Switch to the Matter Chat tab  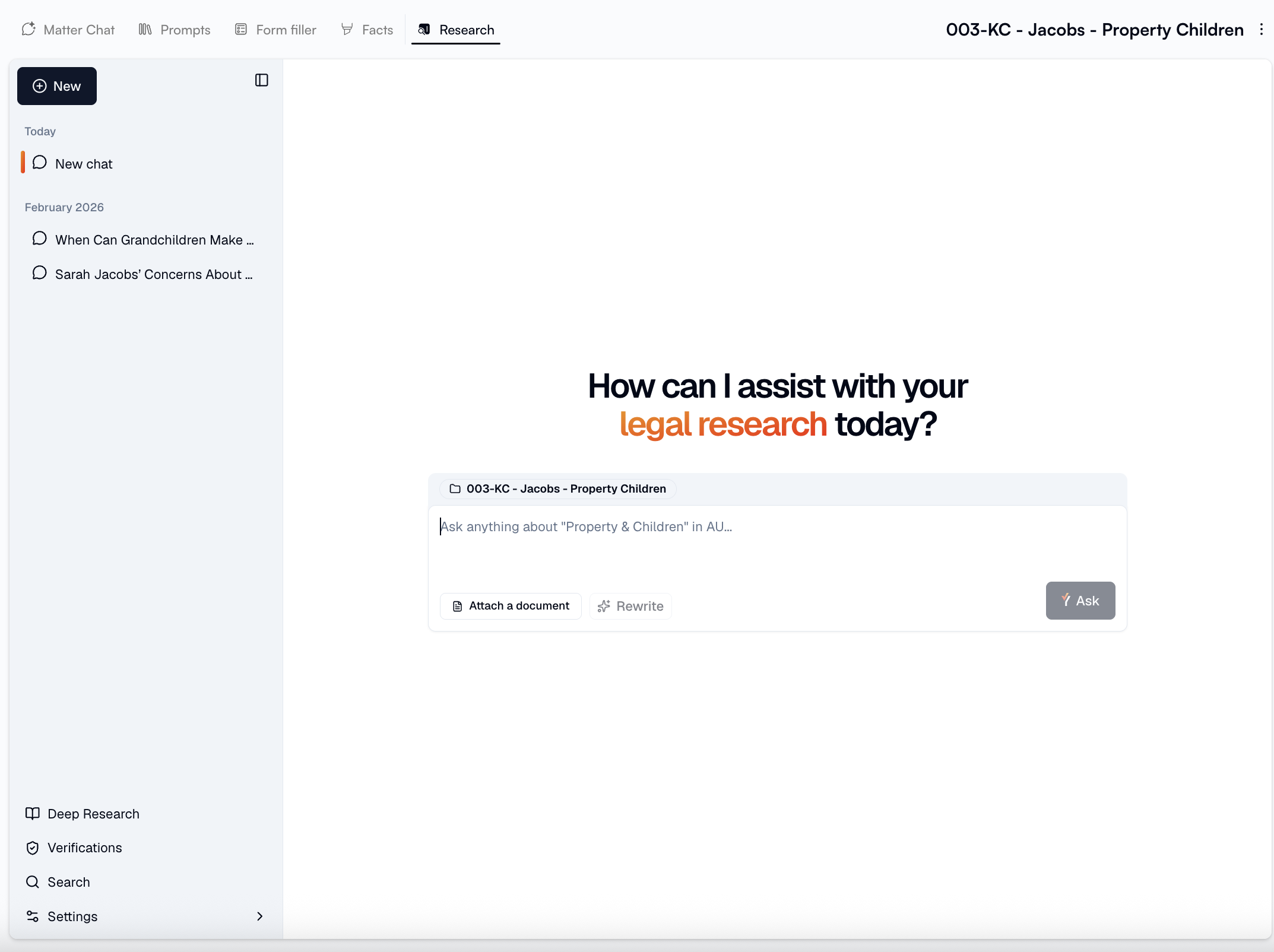click(68, 30)
